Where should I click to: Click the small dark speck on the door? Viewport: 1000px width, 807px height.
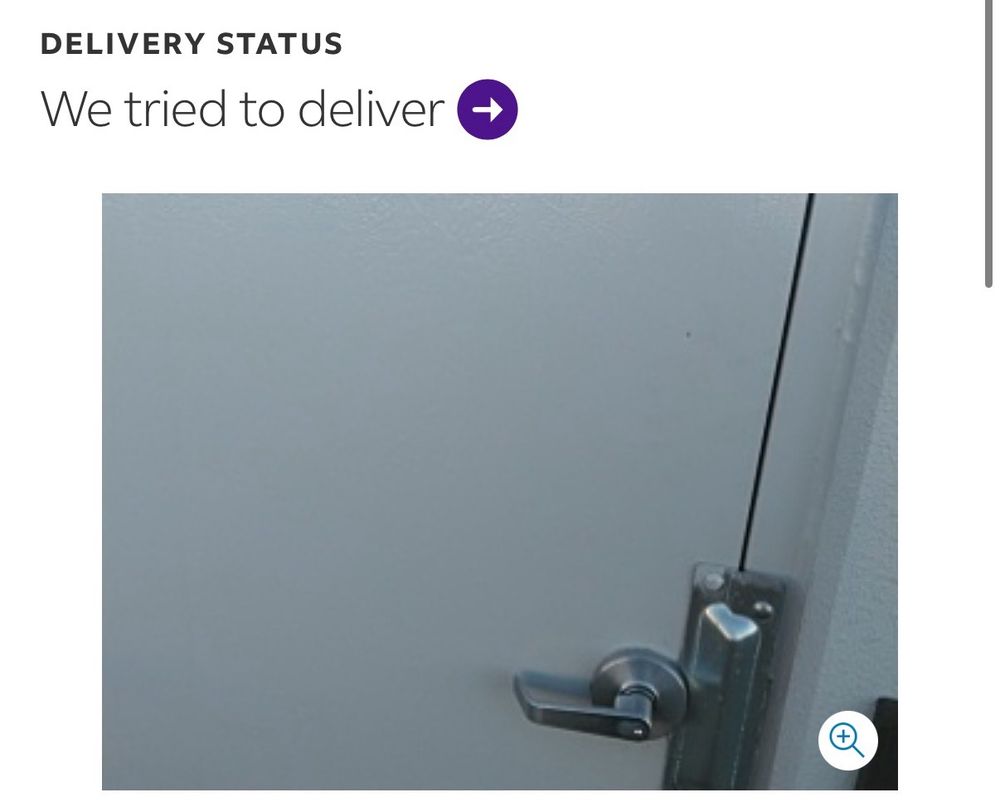[688, 334]
